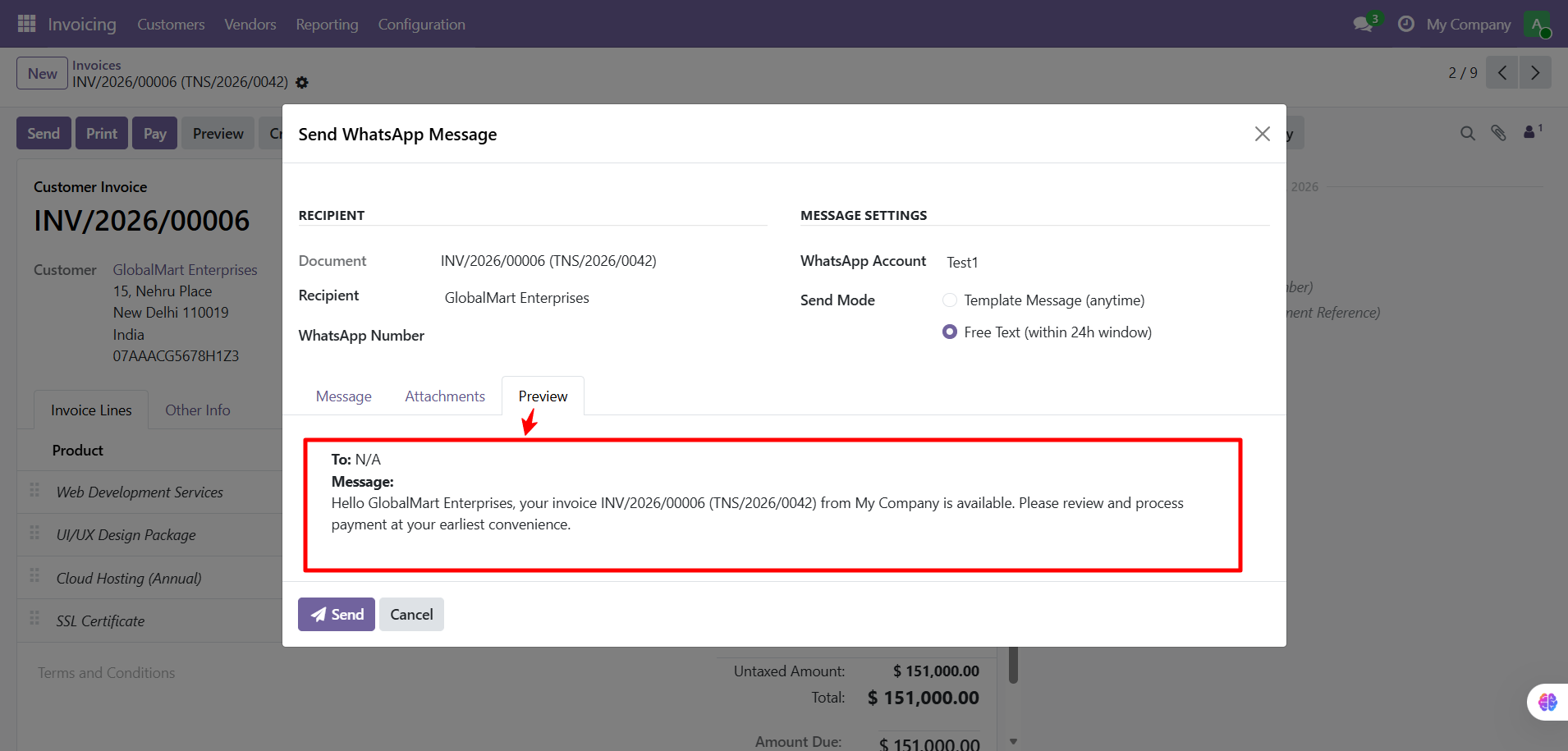Go to the next invoice record
The width and height of the screenshot is (1568, 751).
pyautogui.click(x=1535, y=73)
